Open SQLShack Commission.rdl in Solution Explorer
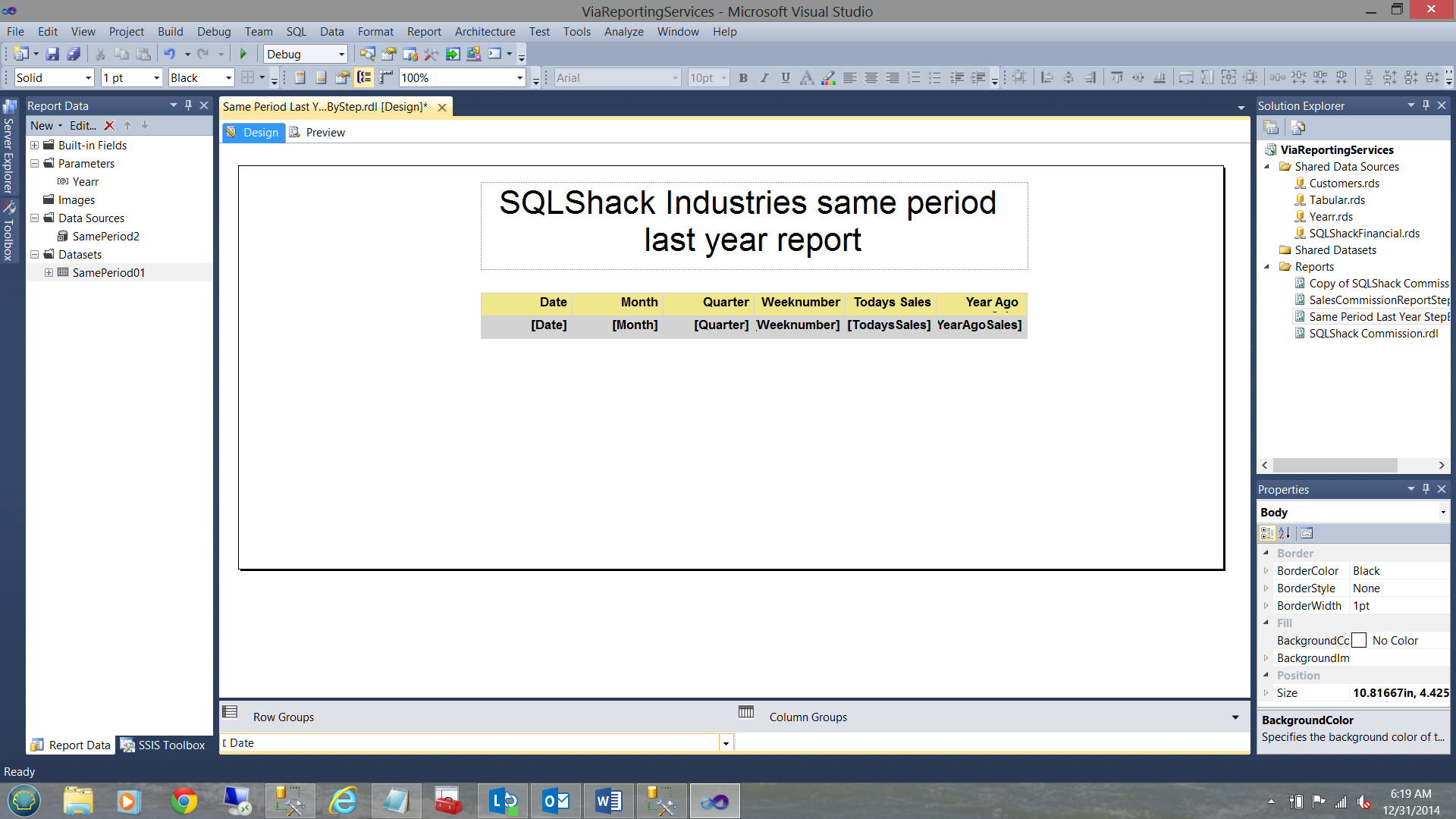This screenshot has width=1456, height=819. pyautogui.click(x=1373, y=334)
